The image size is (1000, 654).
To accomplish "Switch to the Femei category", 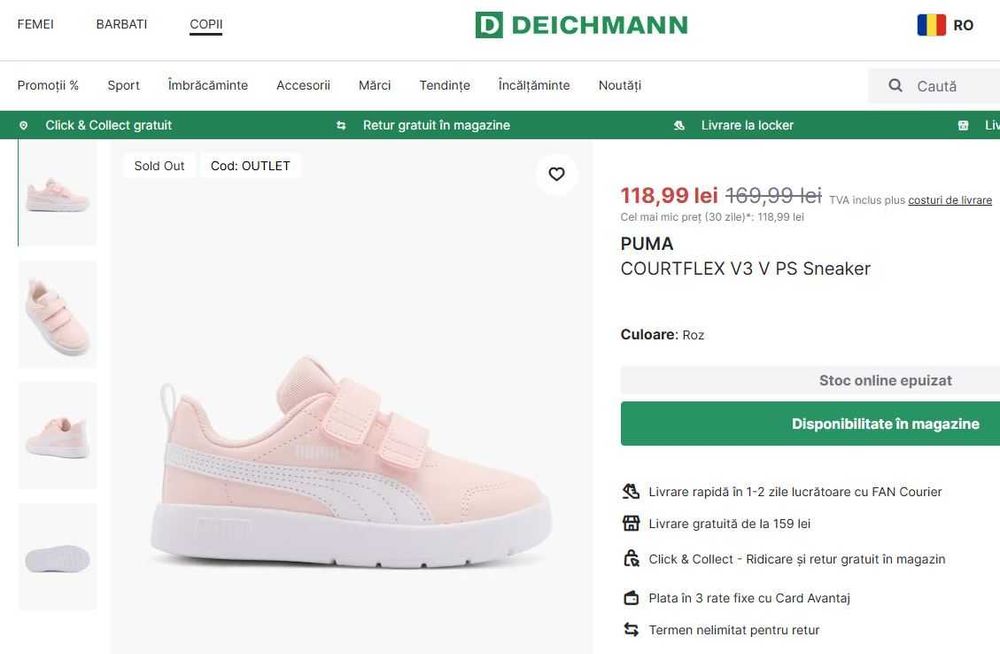I will 36,24.
